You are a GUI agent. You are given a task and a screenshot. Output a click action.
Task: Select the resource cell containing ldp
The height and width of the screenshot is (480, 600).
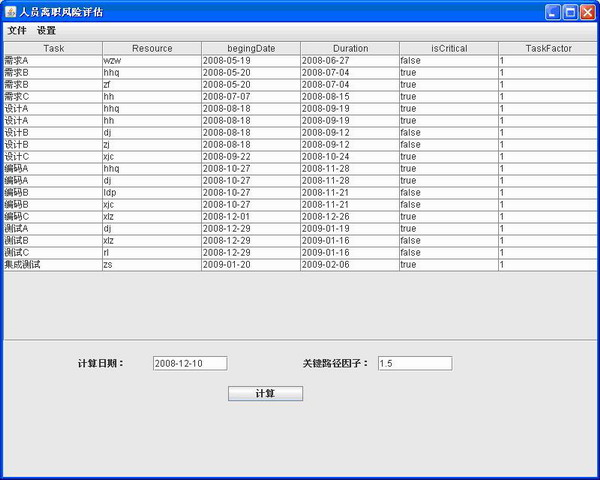tap(152, 193)
